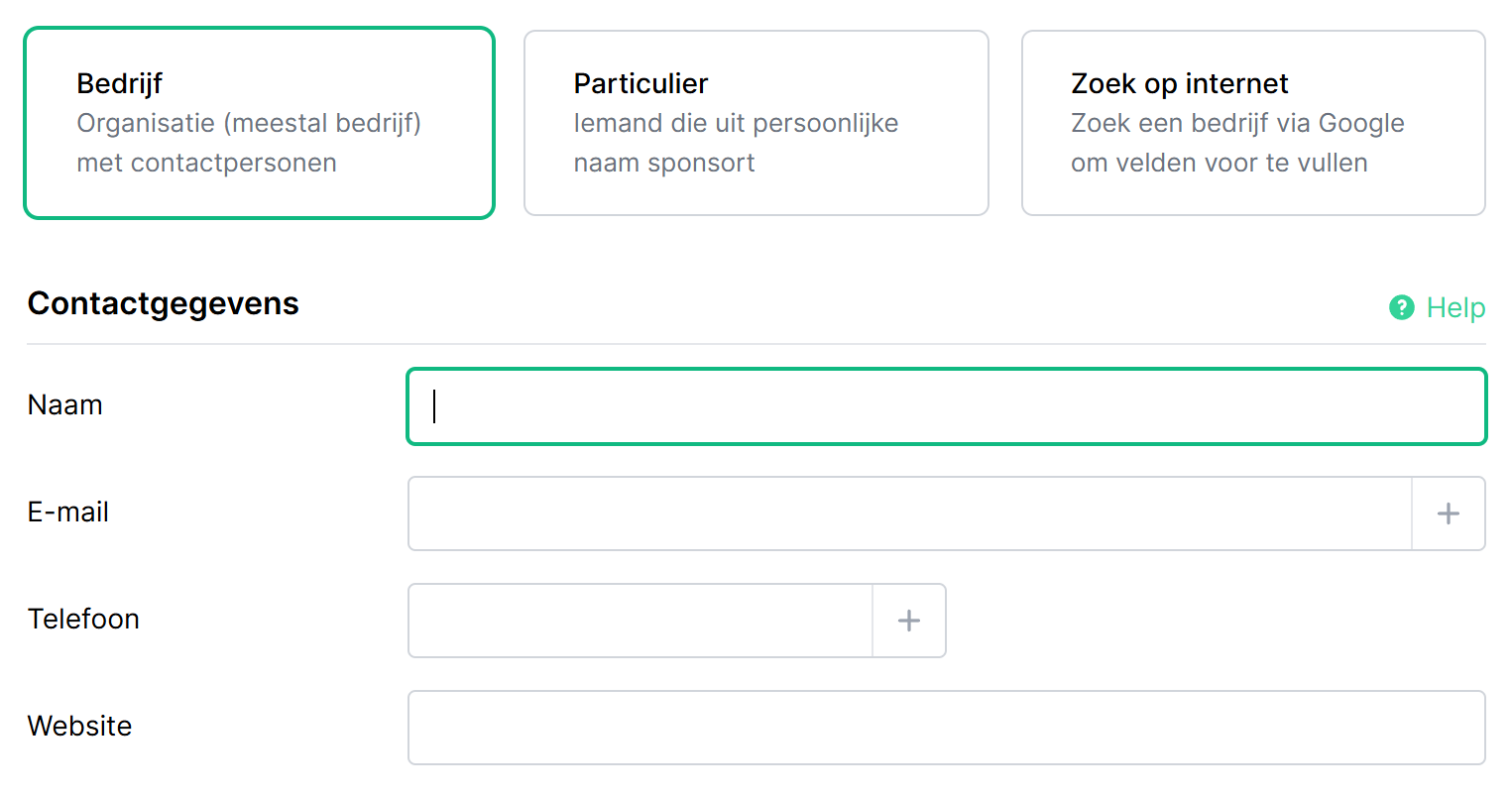1512x797 pixels.
Task: Open the Help link text
Action: [x=1455, y=308]
